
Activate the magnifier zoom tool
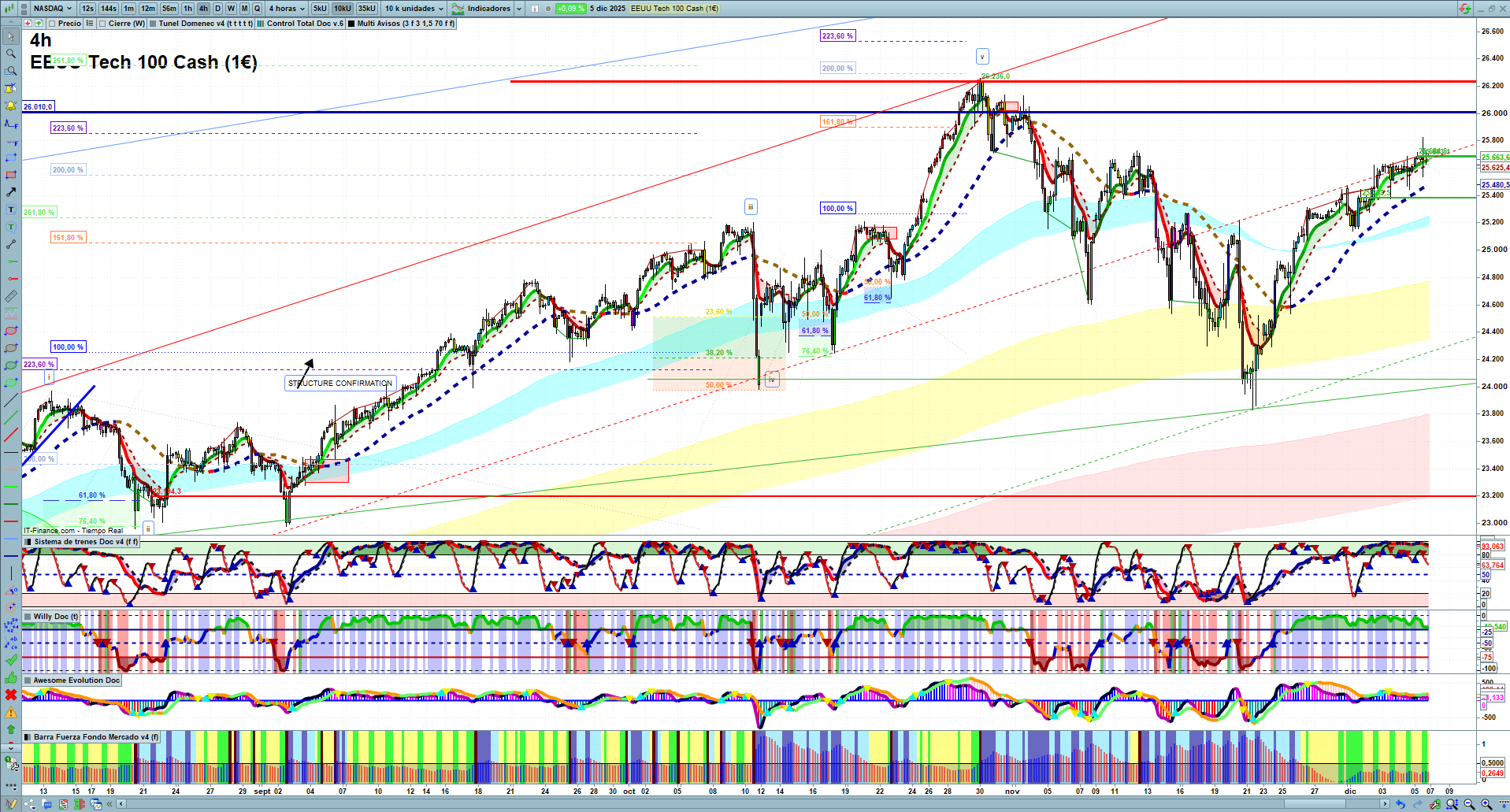[11, 54]
